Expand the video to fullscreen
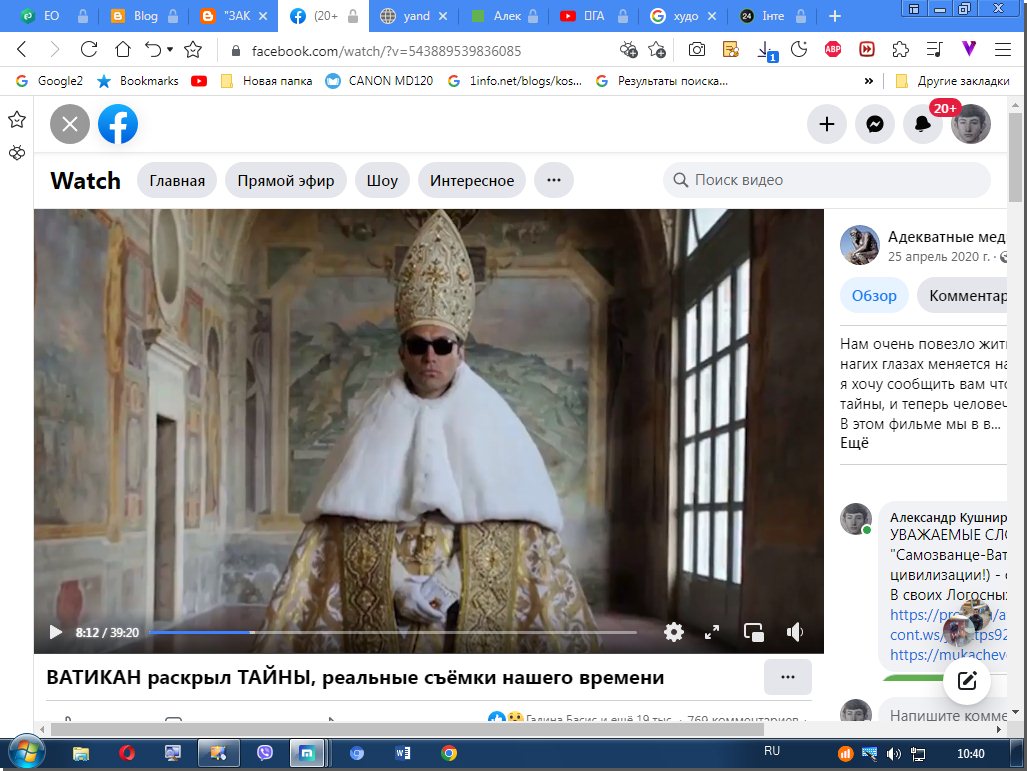Screen dimensions: 1027x771 coord(712,632)
